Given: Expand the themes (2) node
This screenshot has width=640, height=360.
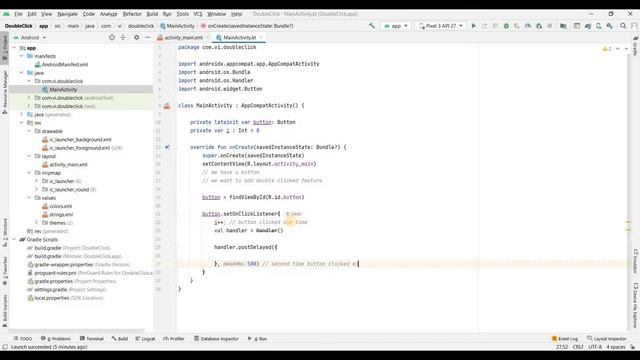Looking at the screenshot, I should [x=36, y=223].
